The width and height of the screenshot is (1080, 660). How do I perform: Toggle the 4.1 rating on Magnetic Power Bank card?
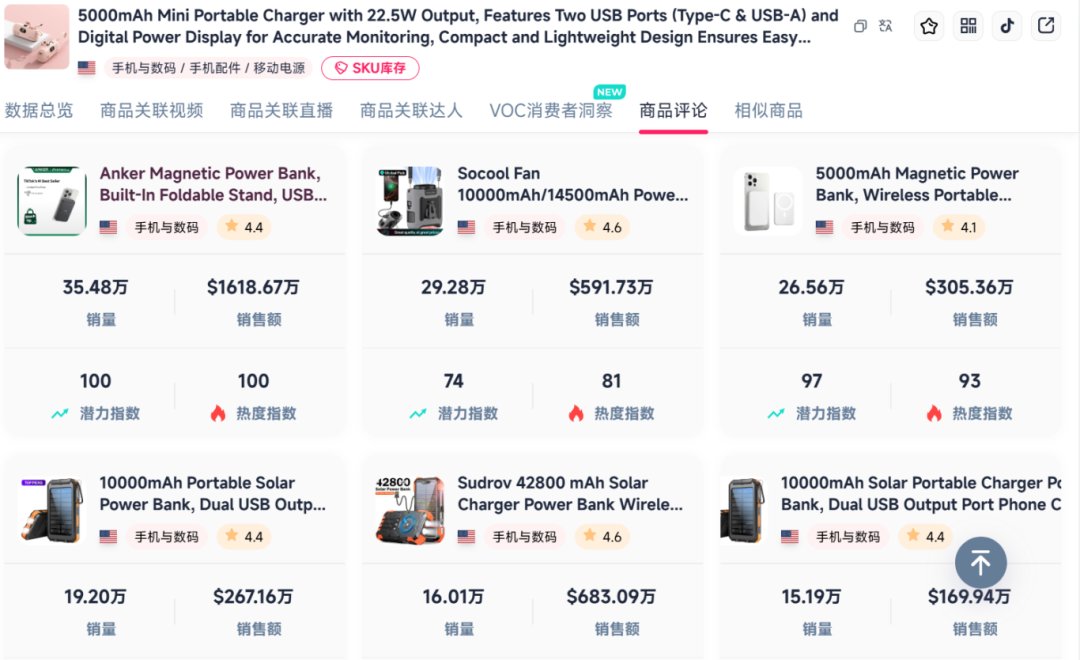[x=958, y=227]
